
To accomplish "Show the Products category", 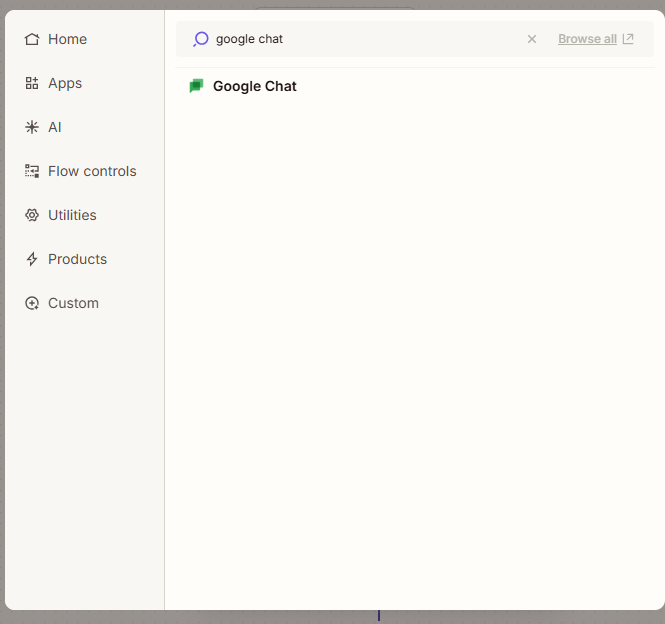I will 77,259.
